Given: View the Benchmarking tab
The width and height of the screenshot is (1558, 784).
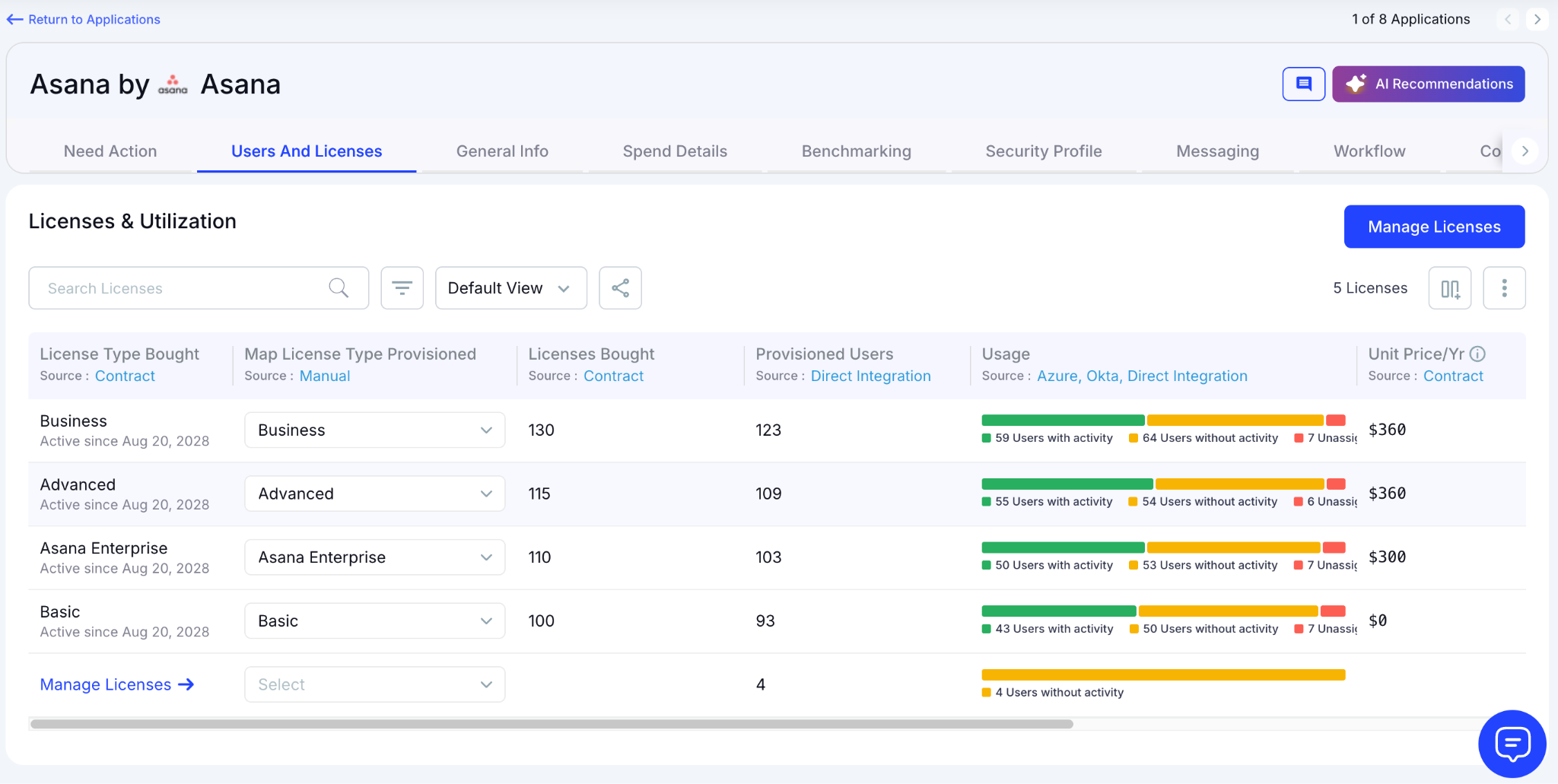Looking at the screenshot, I should tap(856, 151).
